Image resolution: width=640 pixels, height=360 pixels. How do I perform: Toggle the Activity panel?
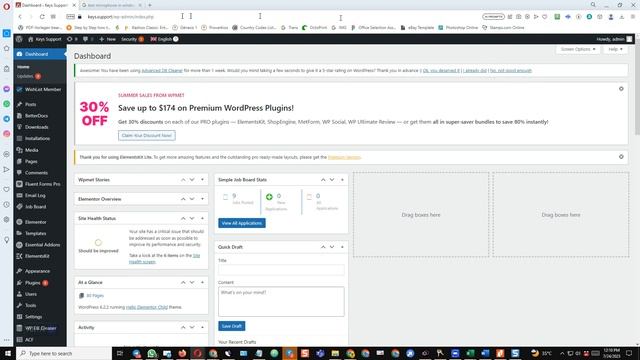tap(202, 327)
